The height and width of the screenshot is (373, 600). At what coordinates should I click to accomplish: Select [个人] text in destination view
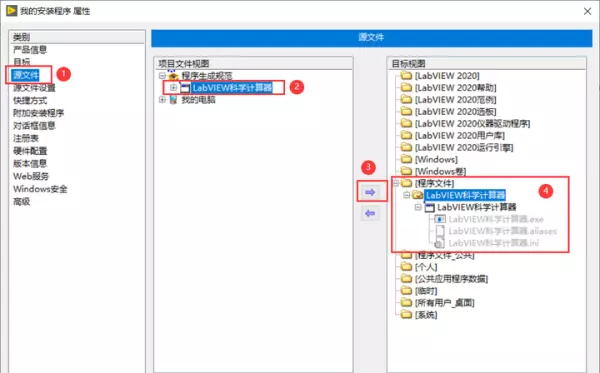(426, 267)
